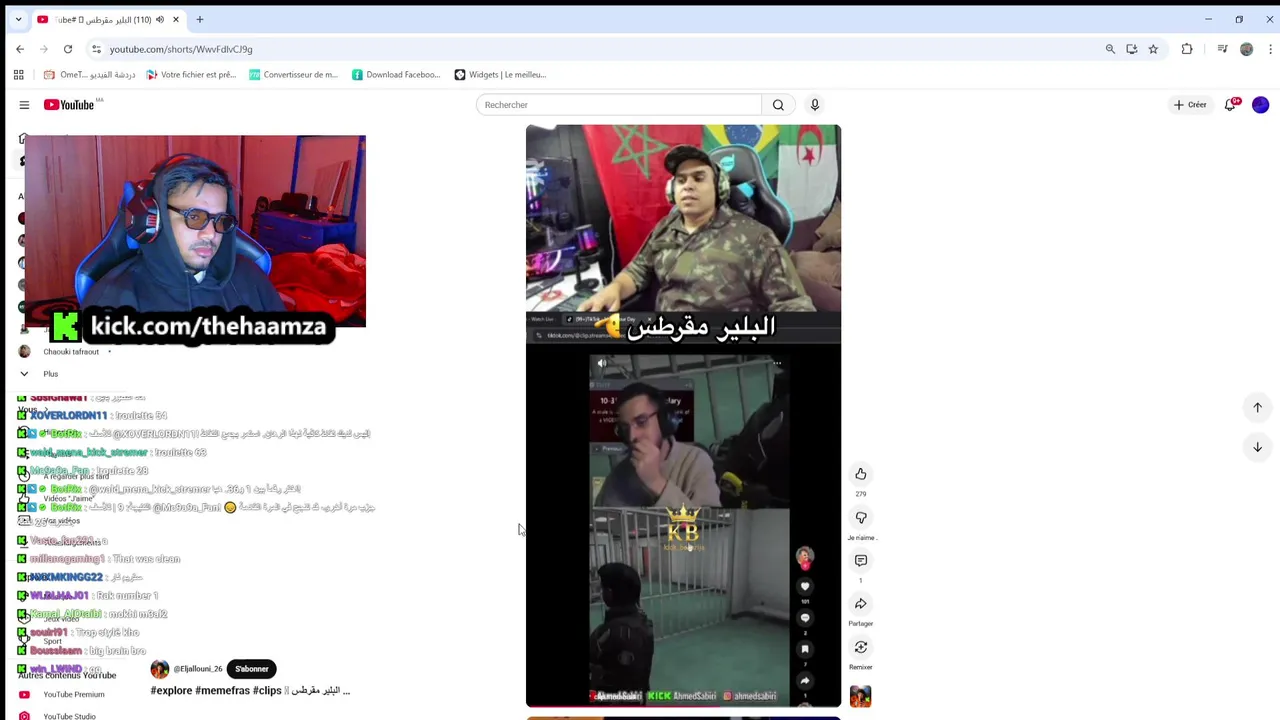Image resolution: width=1280 pixels, height=720 pixels.
Task: Select the YouTube shorts tab
Action: coord(108,19)
